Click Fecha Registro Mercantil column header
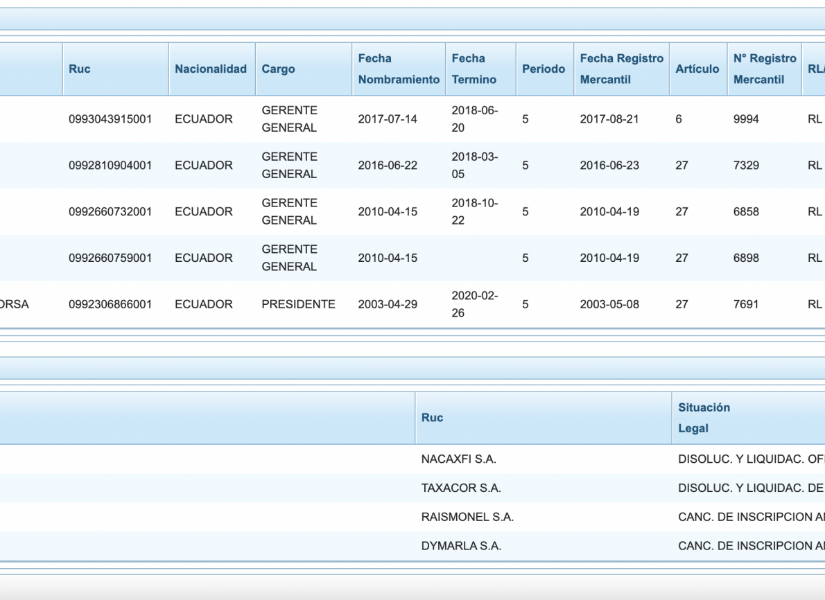The height and width of the screenshot is (600, 825). (621, 69)
